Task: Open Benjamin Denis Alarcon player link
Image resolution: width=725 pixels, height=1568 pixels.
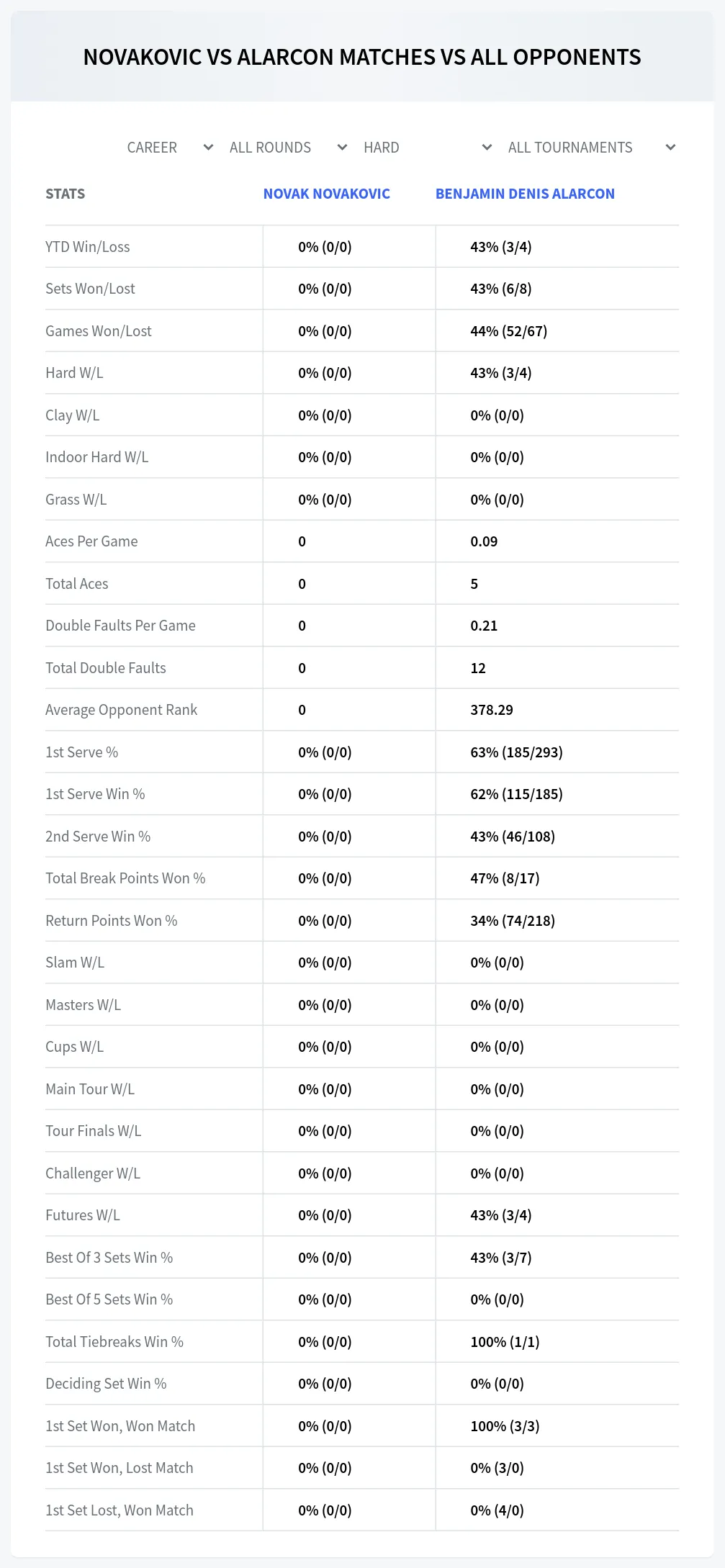Action: point(525,194)
